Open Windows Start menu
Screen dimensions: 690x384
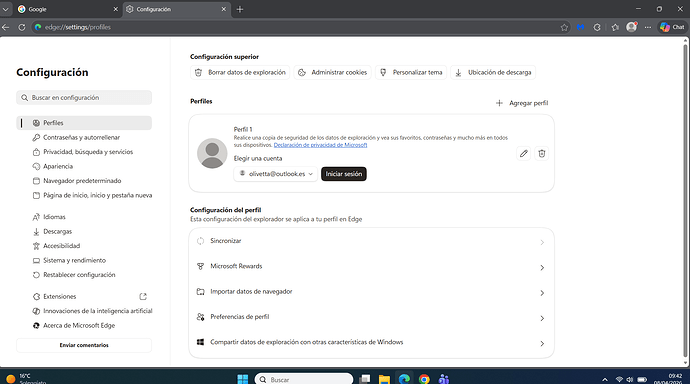click(x=242, y=379)
